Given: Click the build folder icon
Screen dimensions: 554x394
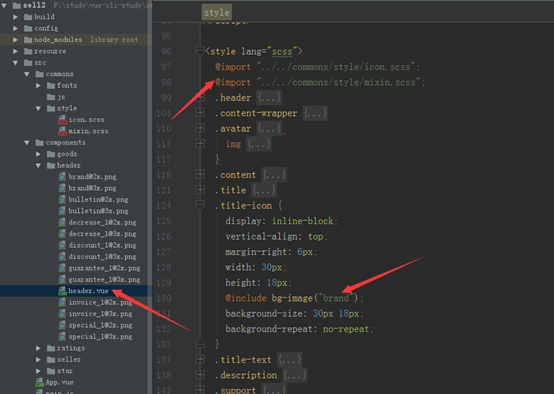Looking at the screenshot, I should pos(28,17).
